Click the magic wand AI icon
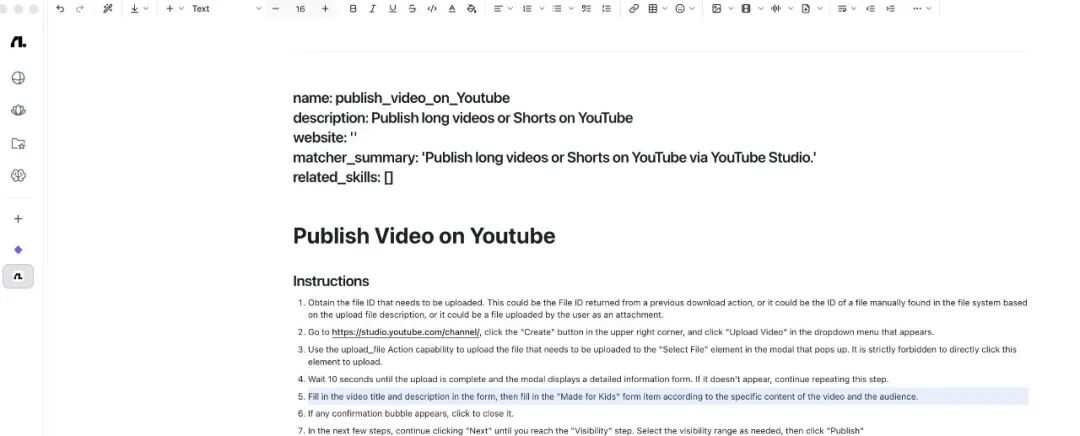Viewport: 1080px width, 436px height. 107,9
